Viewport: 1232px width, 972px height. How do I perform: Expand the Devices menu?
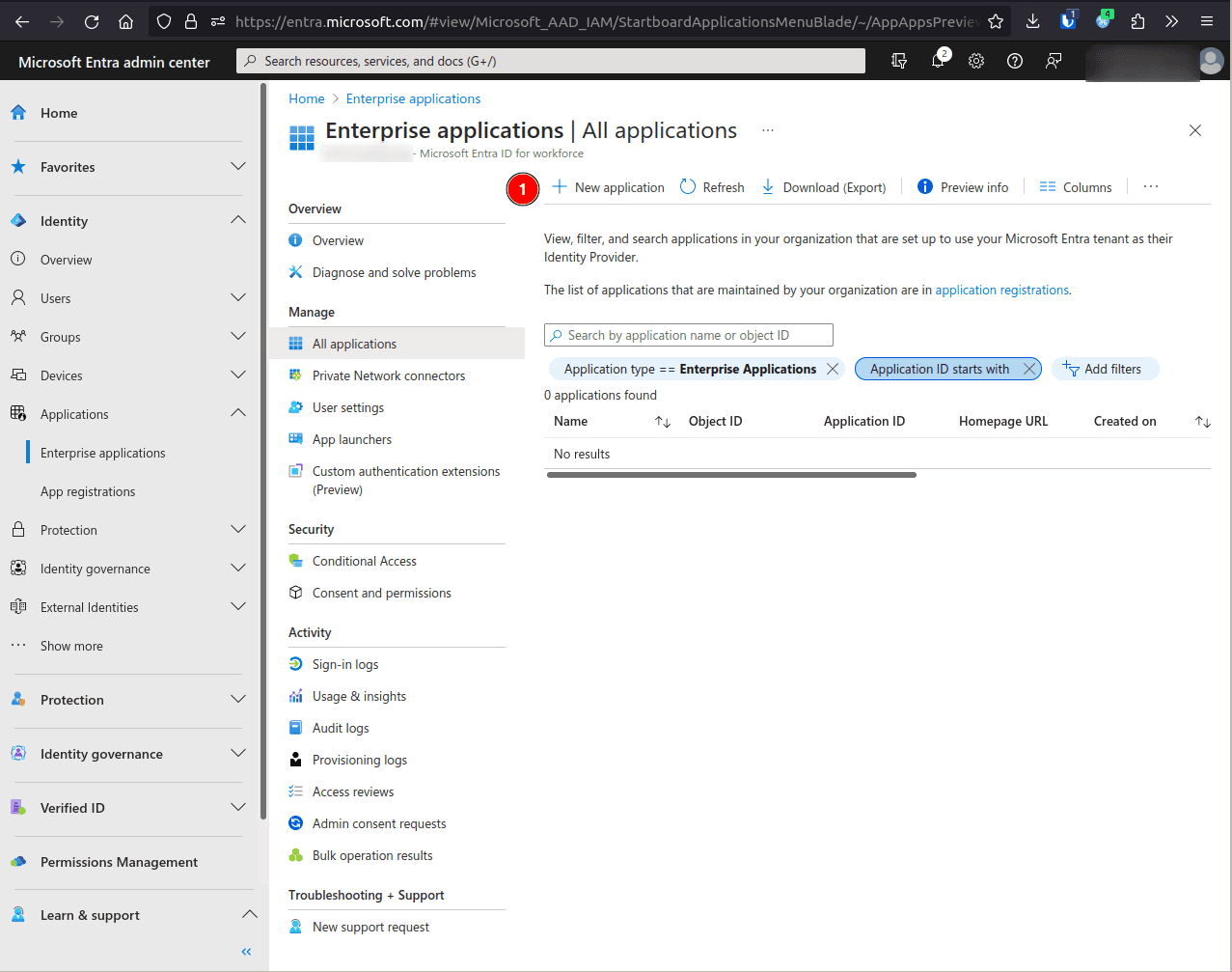pyautogui.click(x=238, y=375)
